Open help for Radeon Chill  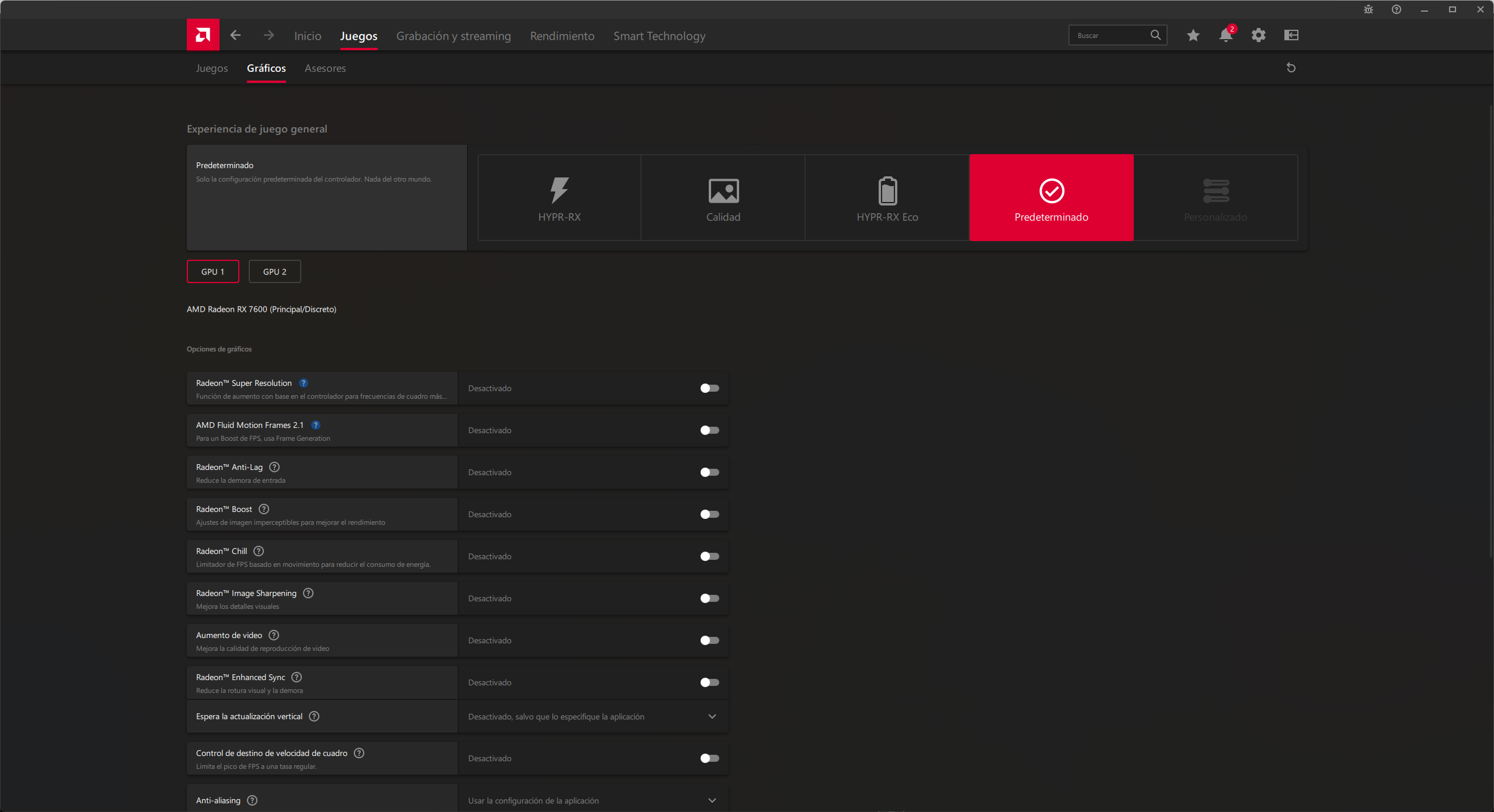pyautogui.click(x=259, y=551)
